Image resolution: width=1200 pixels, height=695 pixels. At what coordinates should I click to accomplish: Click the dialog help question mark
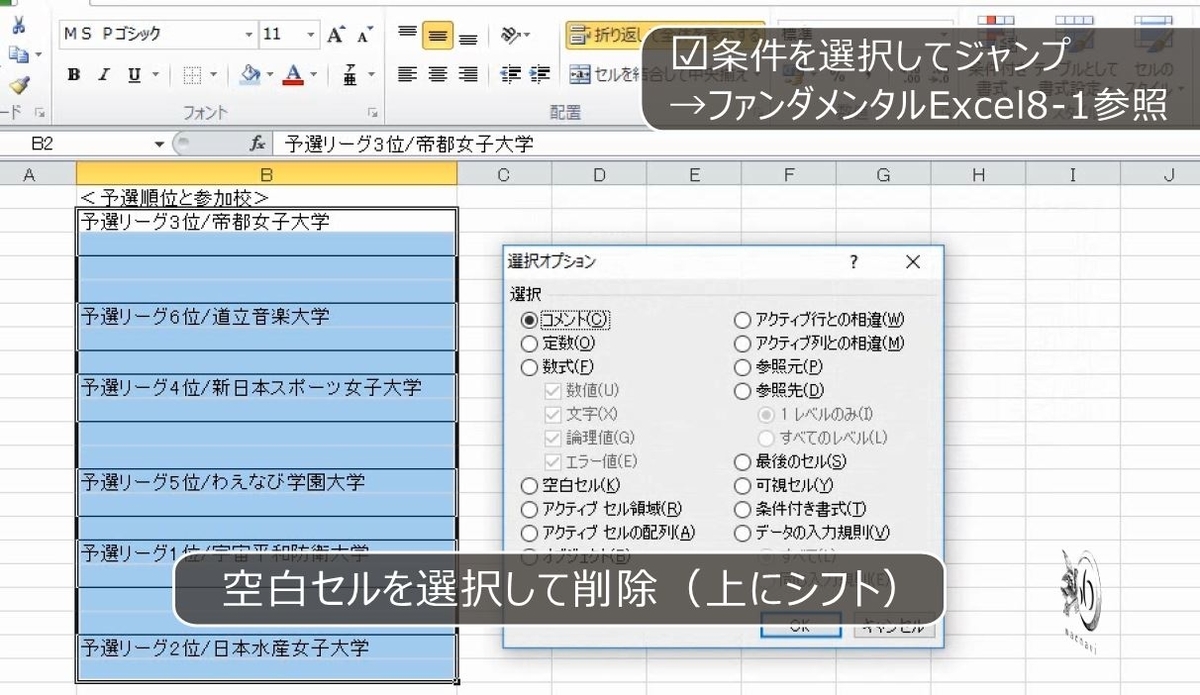point(853,262)
